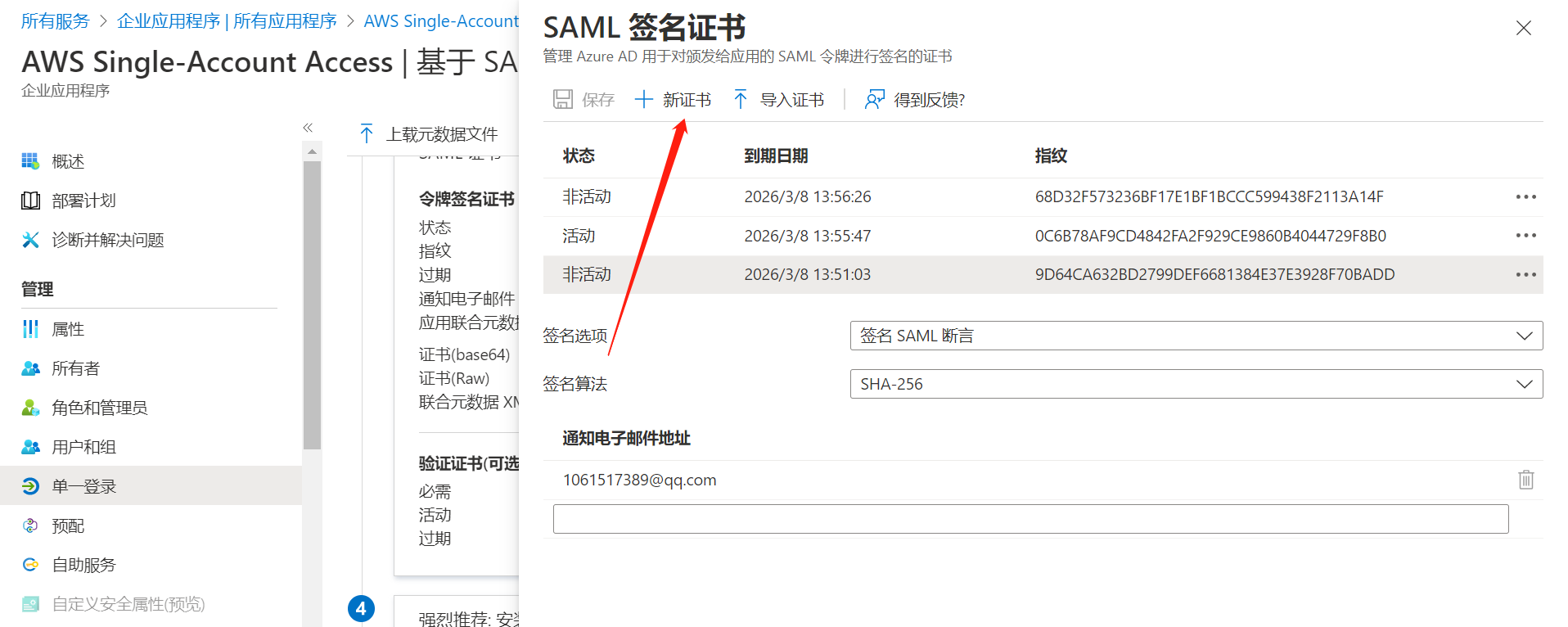Click the 角色和管理员 icon
The width and height of the screenshot is (1568, 627).
point(30,408)
